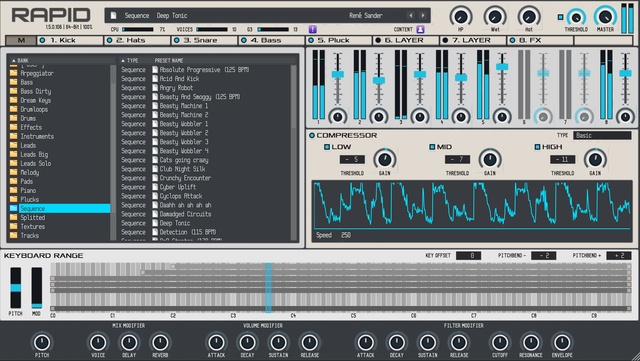Toggle the HIGH band checkbox
This screenshot has height=361, width=640.
click(537, 147)
